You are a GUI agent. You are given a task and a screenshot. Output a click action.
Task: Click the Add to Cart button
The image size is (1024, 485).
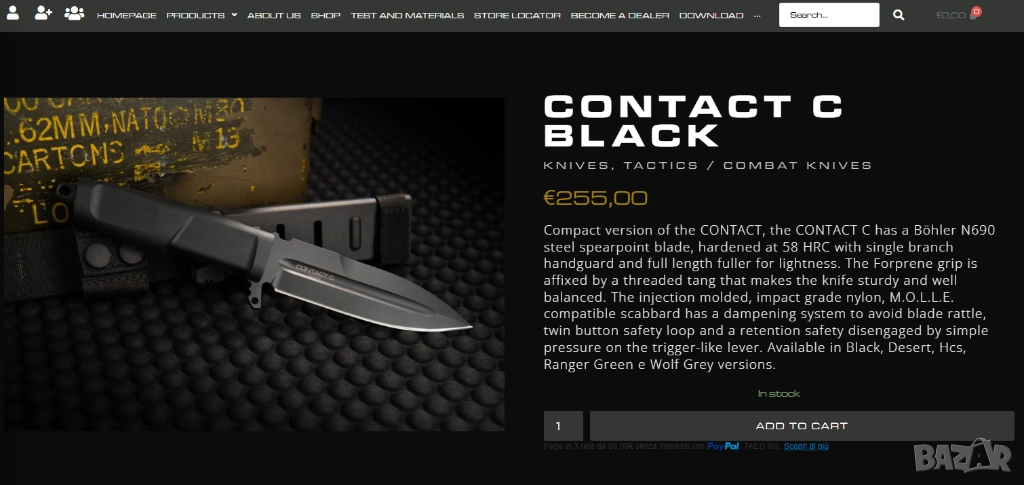pos(801,426)
